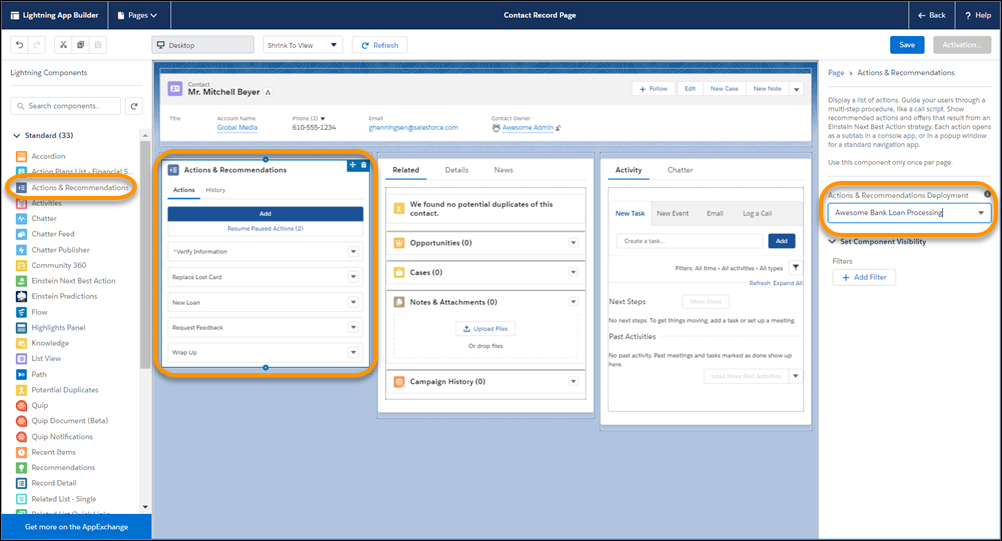This screenshot has width=1002, height=541.
Task: Click the blue Add button in Actions
Action: (x=265, y=213)
